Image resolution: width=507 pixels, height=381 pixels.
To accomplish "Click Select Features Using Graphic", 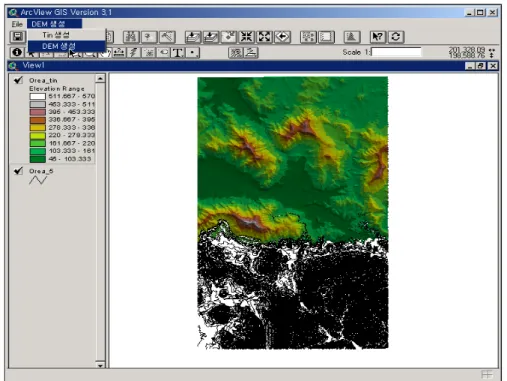I will point(308,37).
